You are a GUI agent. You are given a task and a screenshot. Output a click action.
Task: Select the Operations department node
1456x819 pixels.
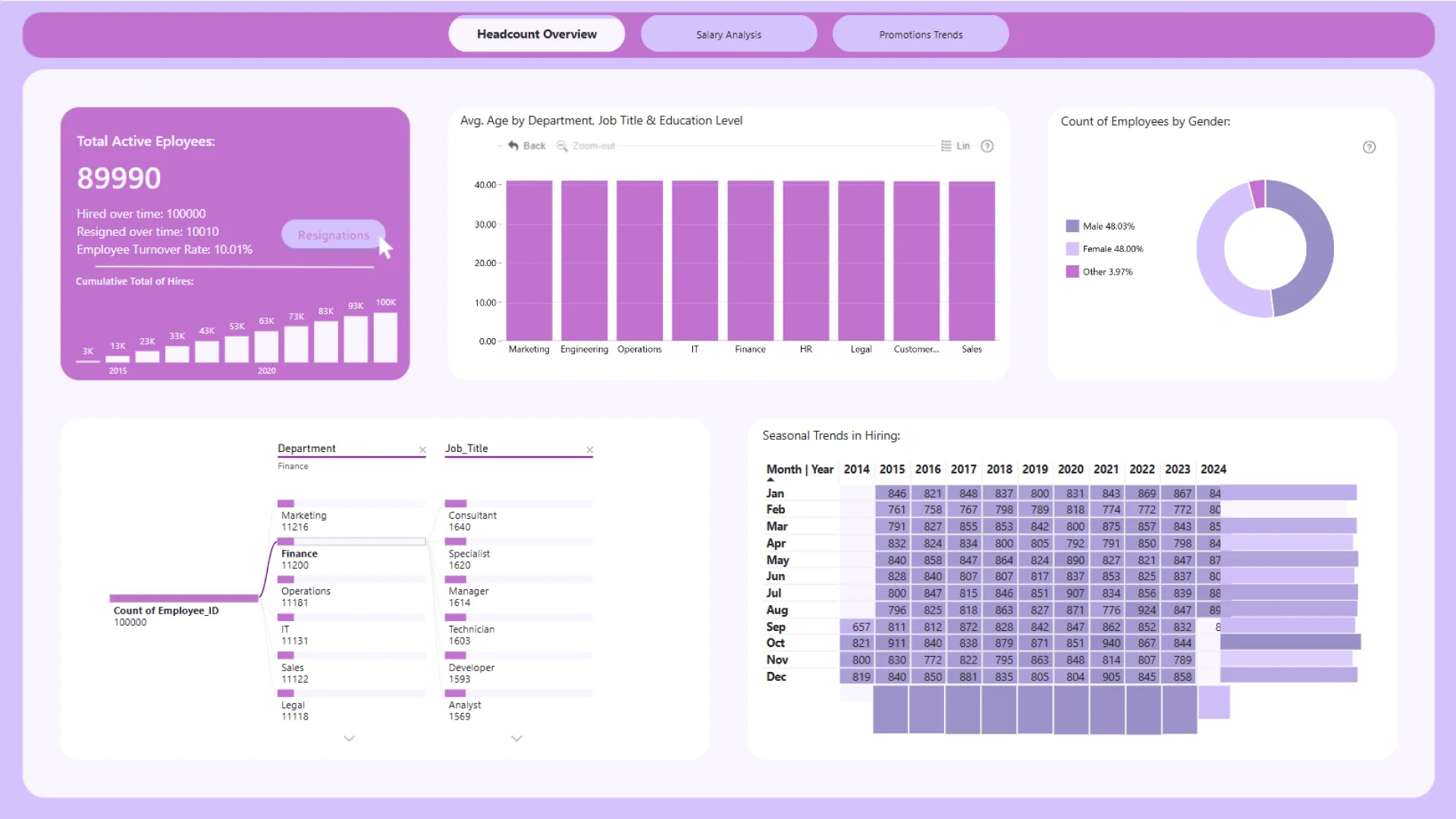click(x=351, y=591)
